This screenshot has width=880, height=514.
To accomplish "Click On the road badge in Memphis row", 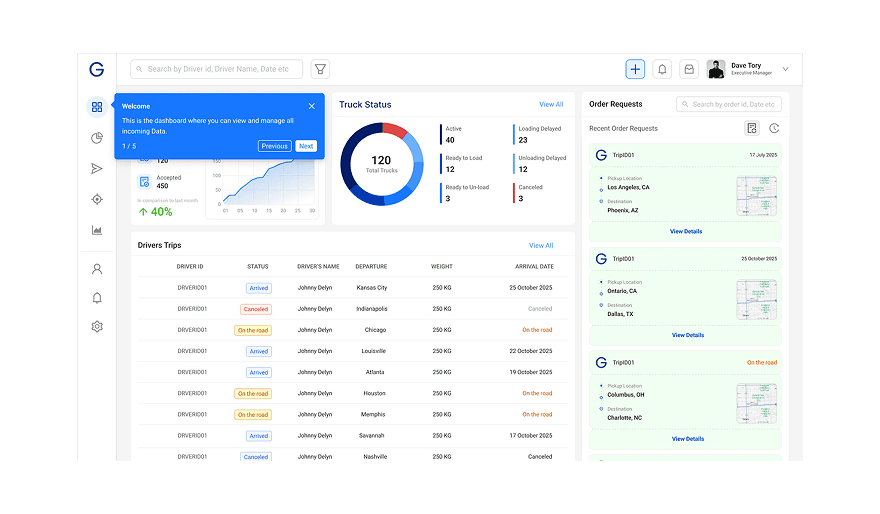I will point(253,415).
